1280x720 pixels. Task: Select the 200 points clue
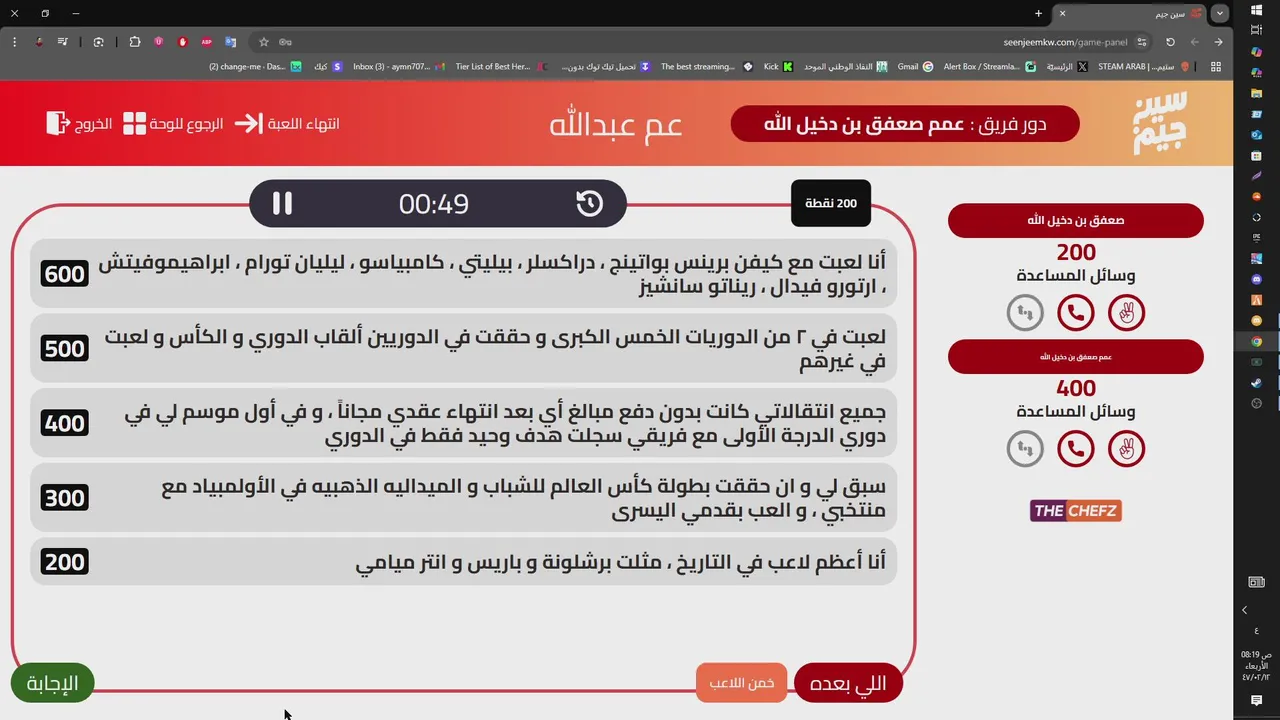[x=464, y=562]
